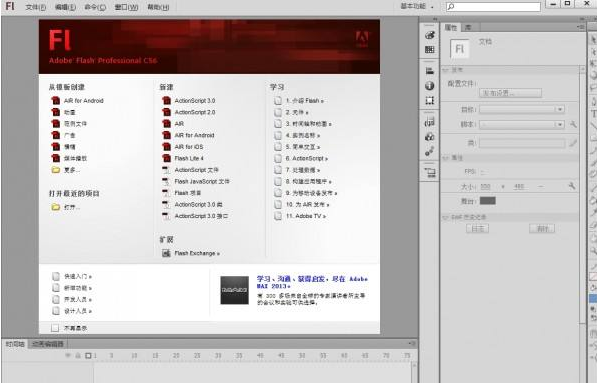Image resolution: width=597 pixels, height=383 pixels.
Task: Toggle lock all layers icon in timeline
Action: pyautogui.click(x=78, y=355)
